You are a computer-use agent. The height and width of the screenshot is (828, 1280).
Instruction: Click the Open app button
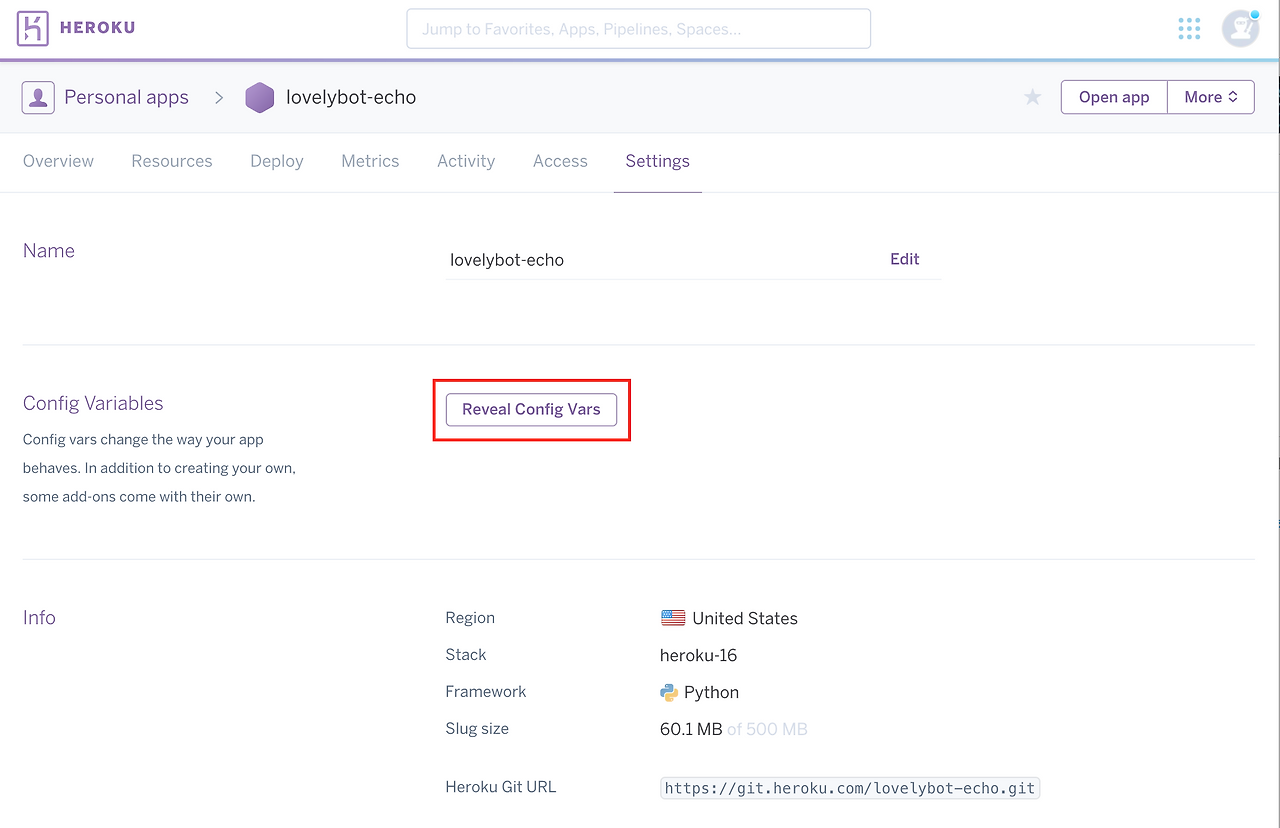pos(1114,97)
